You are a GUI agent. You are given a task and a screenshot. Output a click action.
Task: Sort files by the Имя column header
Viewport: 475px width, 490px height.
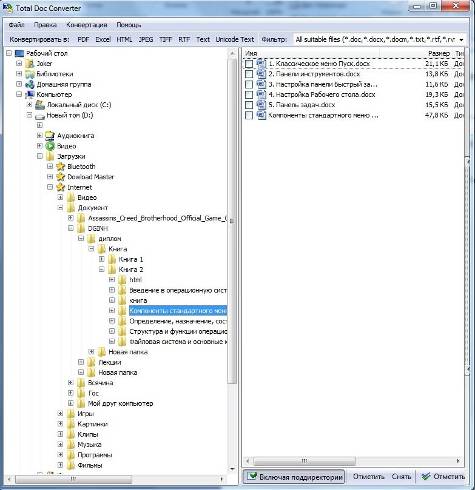(x=251, y=53)
